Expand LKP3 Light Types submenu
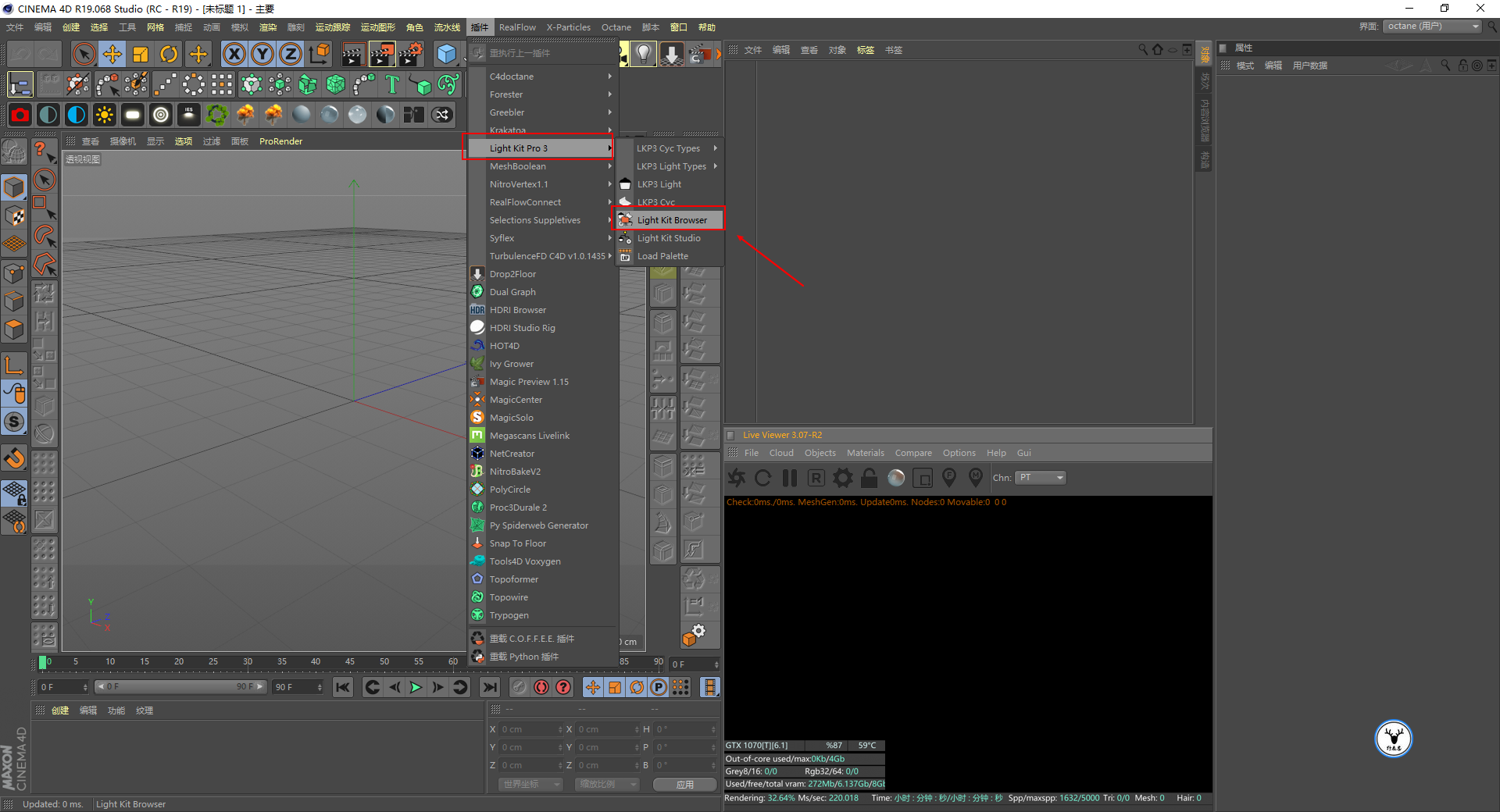The width and height of the screenshot is (1500, 812). click(x=670, y=166)
